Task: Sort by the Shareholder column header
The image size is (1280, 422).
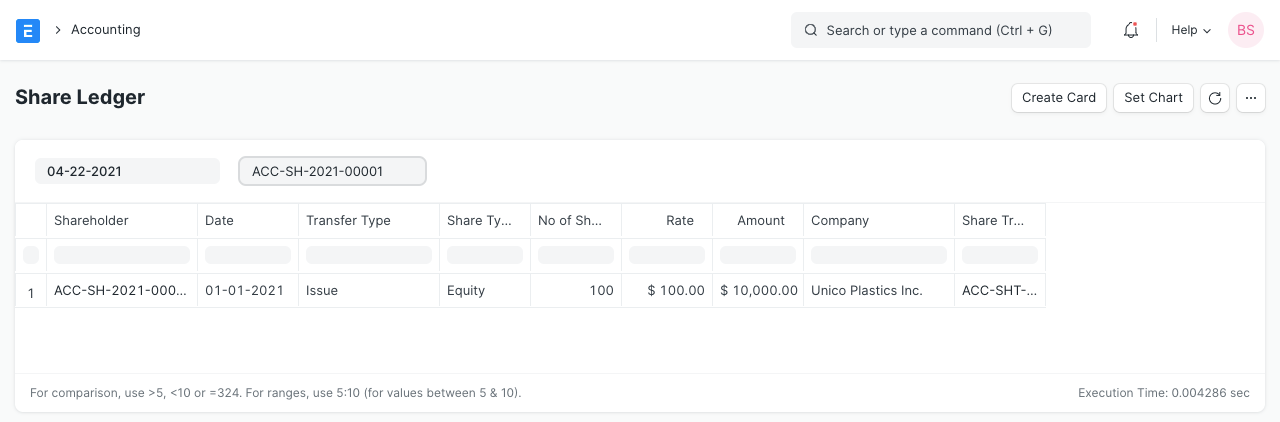Action: tap(121, 221)
